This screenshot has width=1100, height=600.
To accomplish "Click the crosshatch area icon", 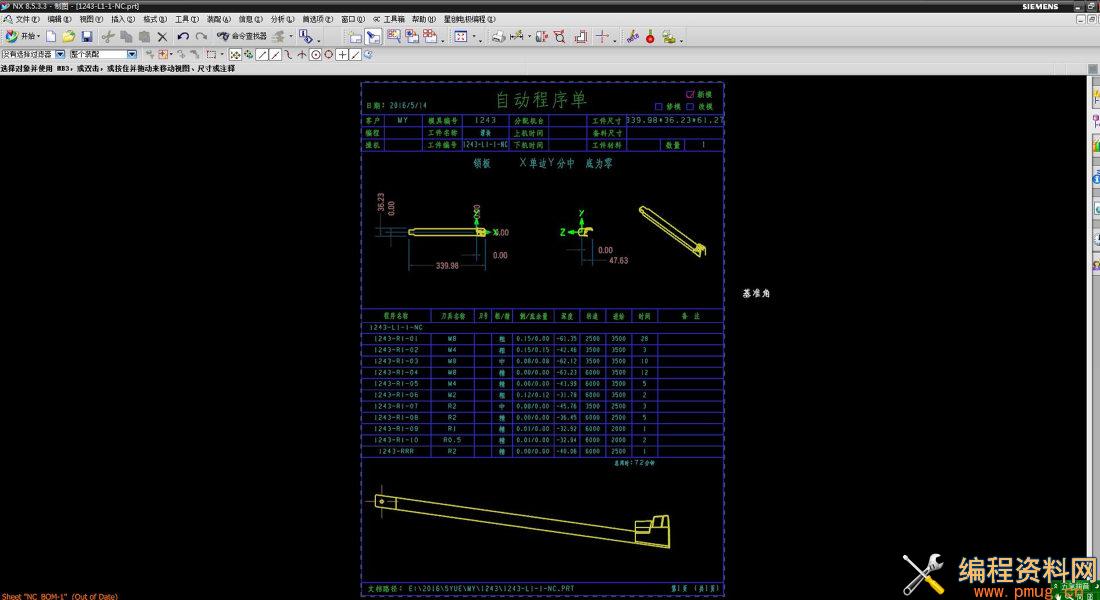I will click(581, 36).
